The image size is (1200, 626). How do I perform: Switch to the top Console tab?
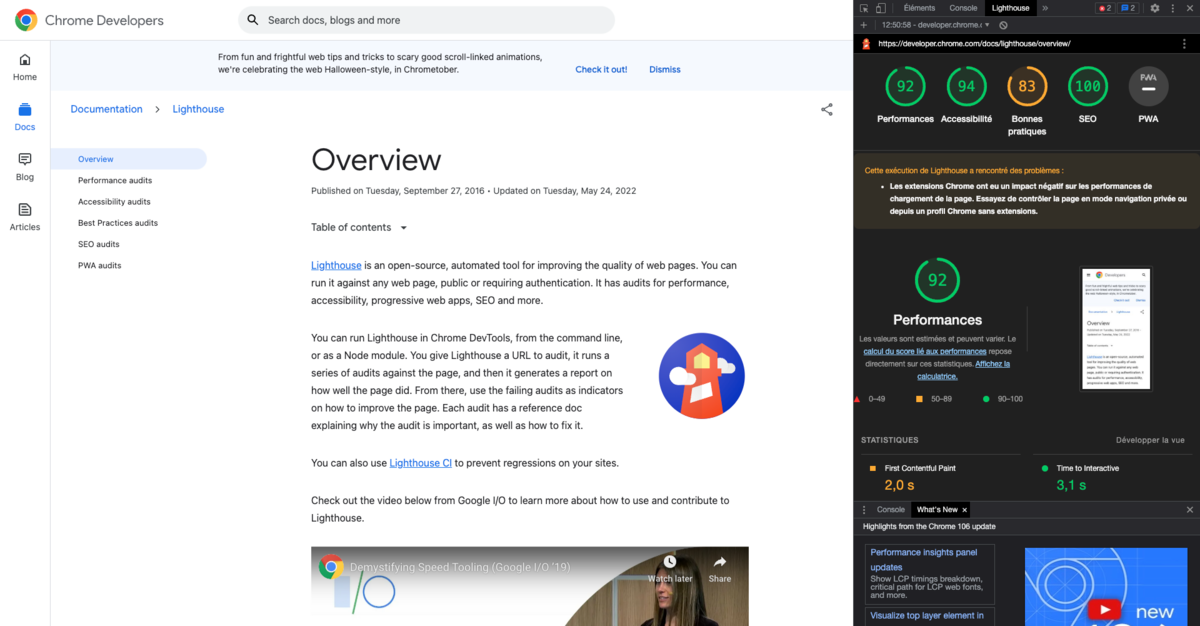click(963, 8)
